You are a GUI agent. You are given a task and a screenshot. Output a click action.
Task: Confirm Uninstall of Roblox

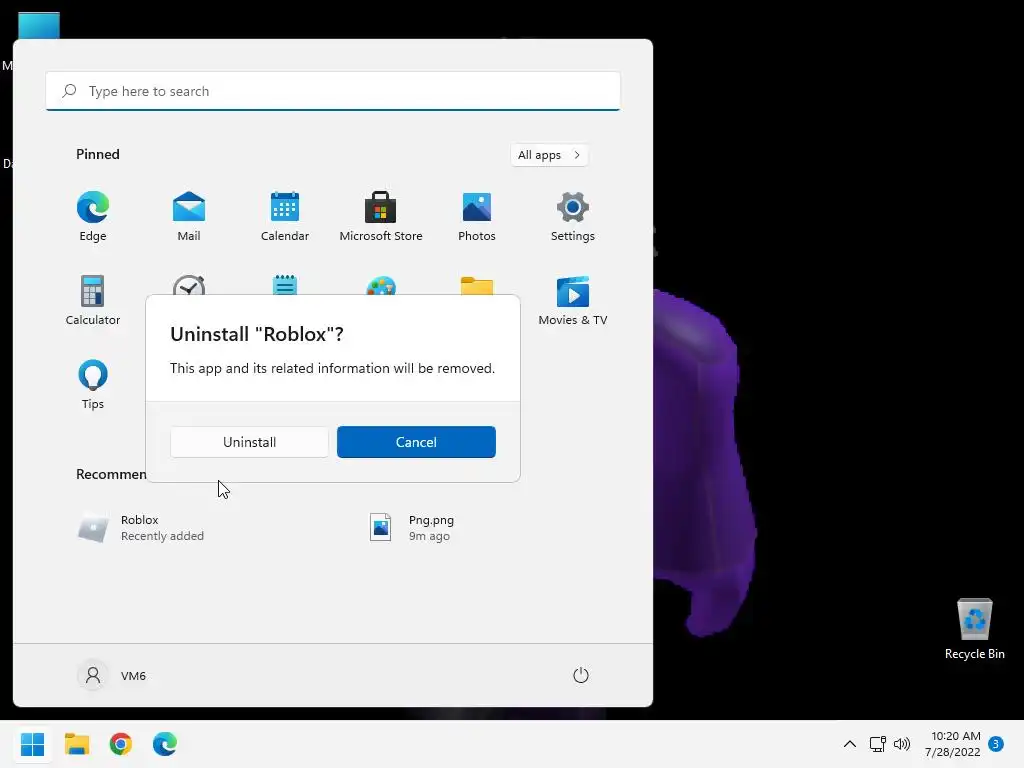249,442
